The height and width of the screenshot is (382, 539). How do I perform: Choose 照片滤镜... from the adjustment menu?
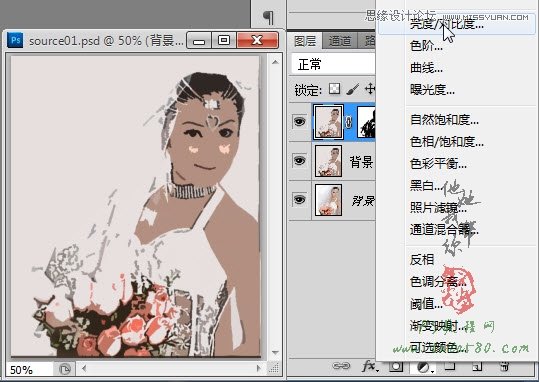pos(438,208)
